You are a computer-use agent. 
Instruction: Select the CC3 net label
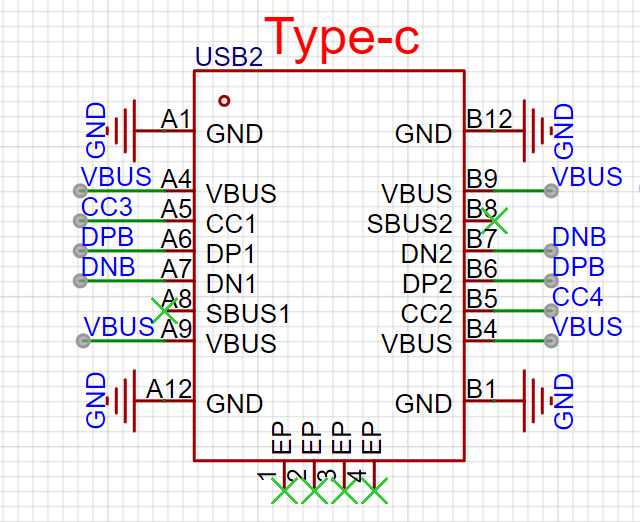[x=107, y=207]
